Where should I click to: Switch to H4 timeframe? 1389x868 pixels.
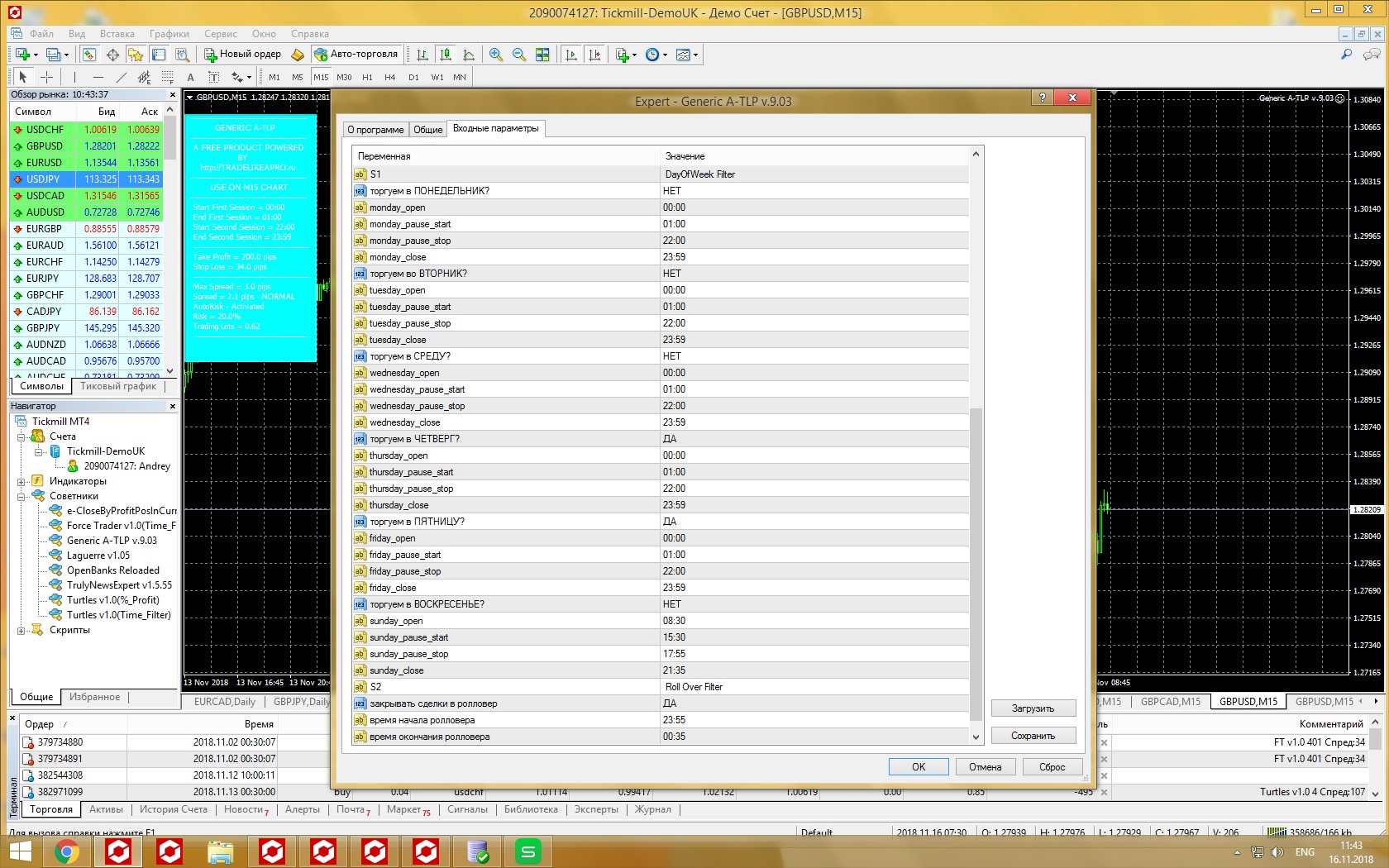[390, 77]
